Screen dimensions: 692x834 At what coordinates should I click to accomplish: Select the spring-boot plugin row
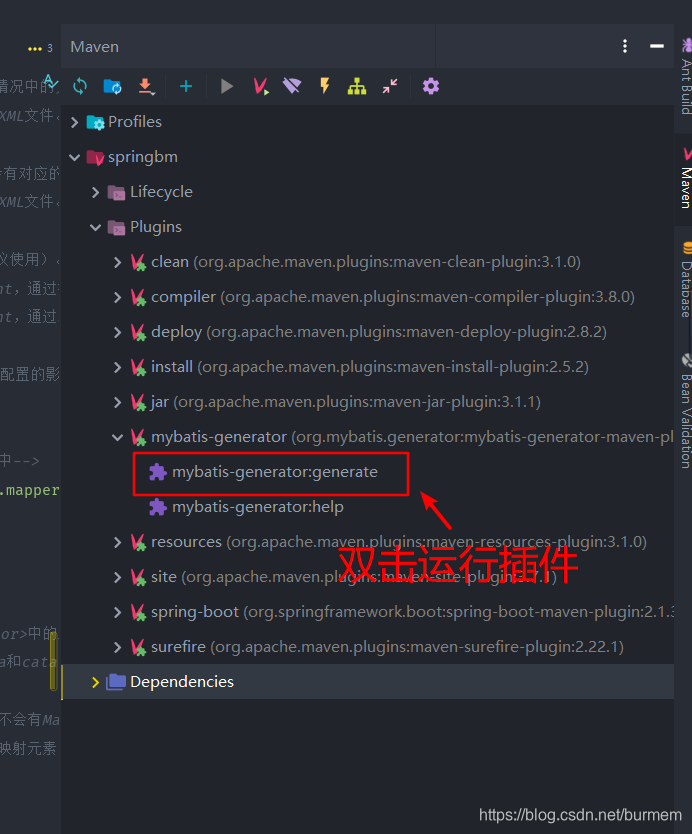point(367,612)
